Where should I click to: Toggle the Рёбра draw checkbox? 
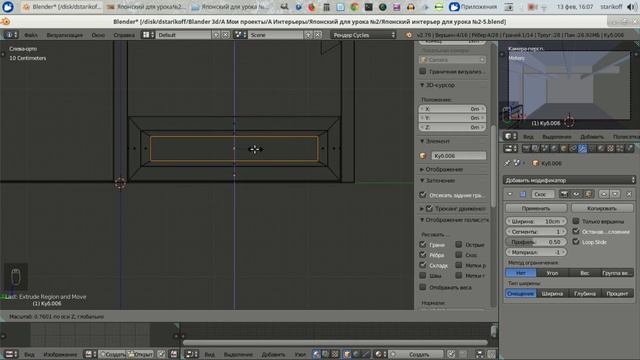tap(423, 255)
